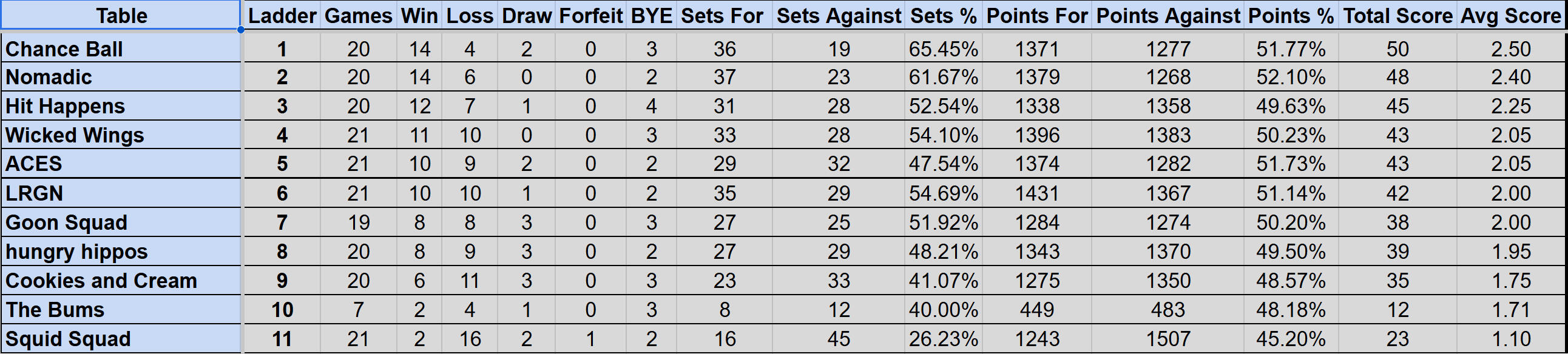Select ACES' Sets Against value 32
Viewport: 1568px width, 354px height.
[838, 164]
